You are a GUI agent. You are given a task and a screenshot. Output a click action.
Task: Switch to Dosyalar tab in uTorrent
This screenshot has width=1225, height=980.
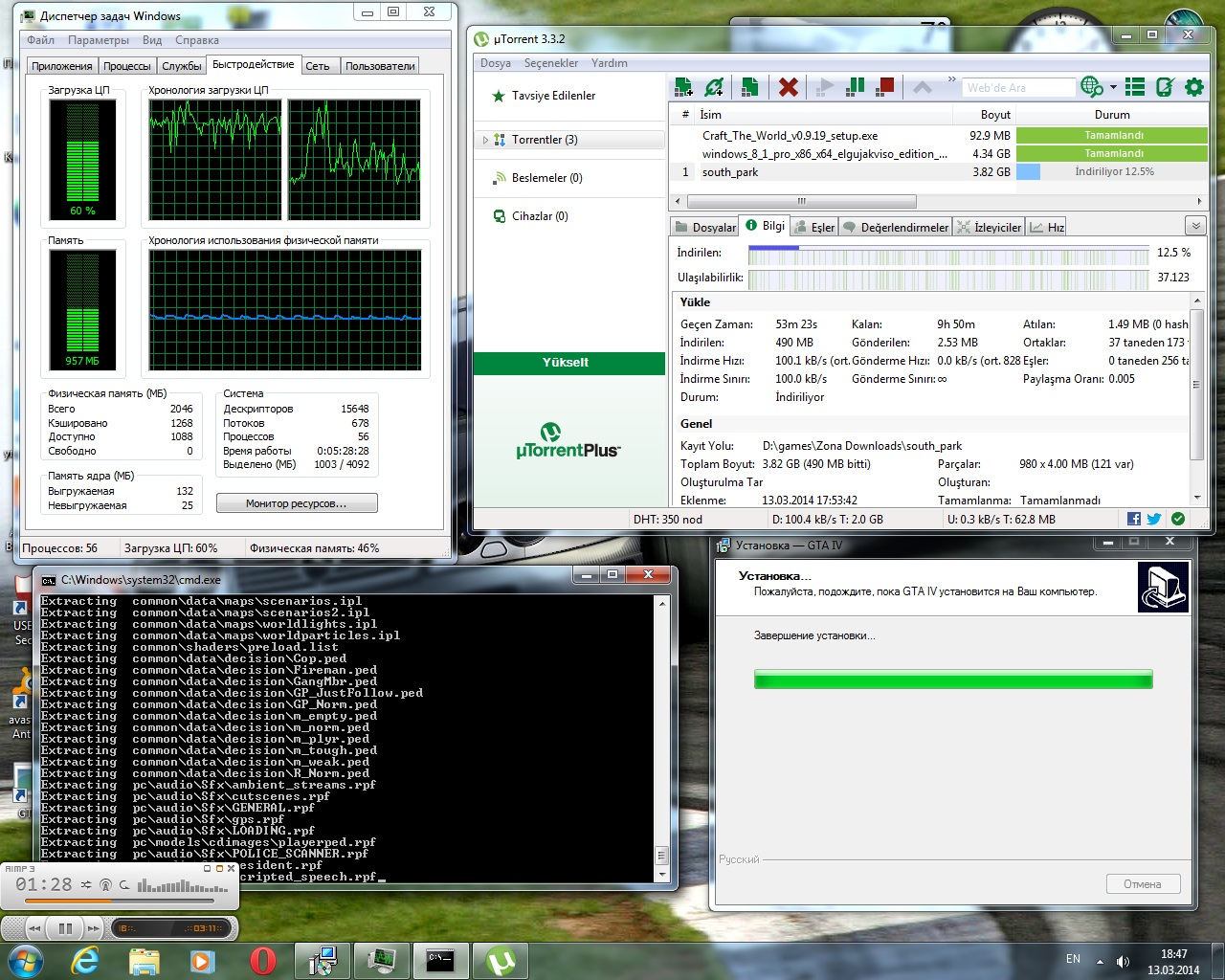coord(705,227)
